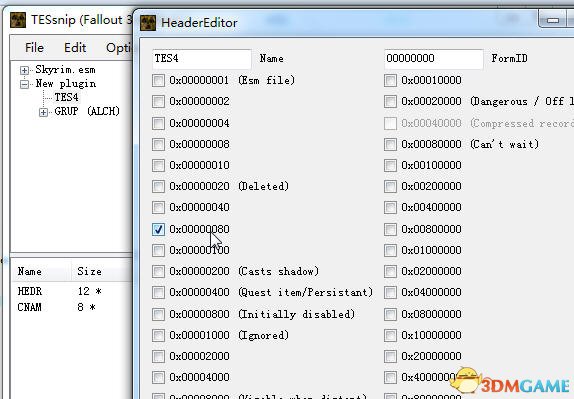Viewport: 574px width, 399px height.
Task: Enable the 0x00020000 Dangerous flag
Action: 391,101
